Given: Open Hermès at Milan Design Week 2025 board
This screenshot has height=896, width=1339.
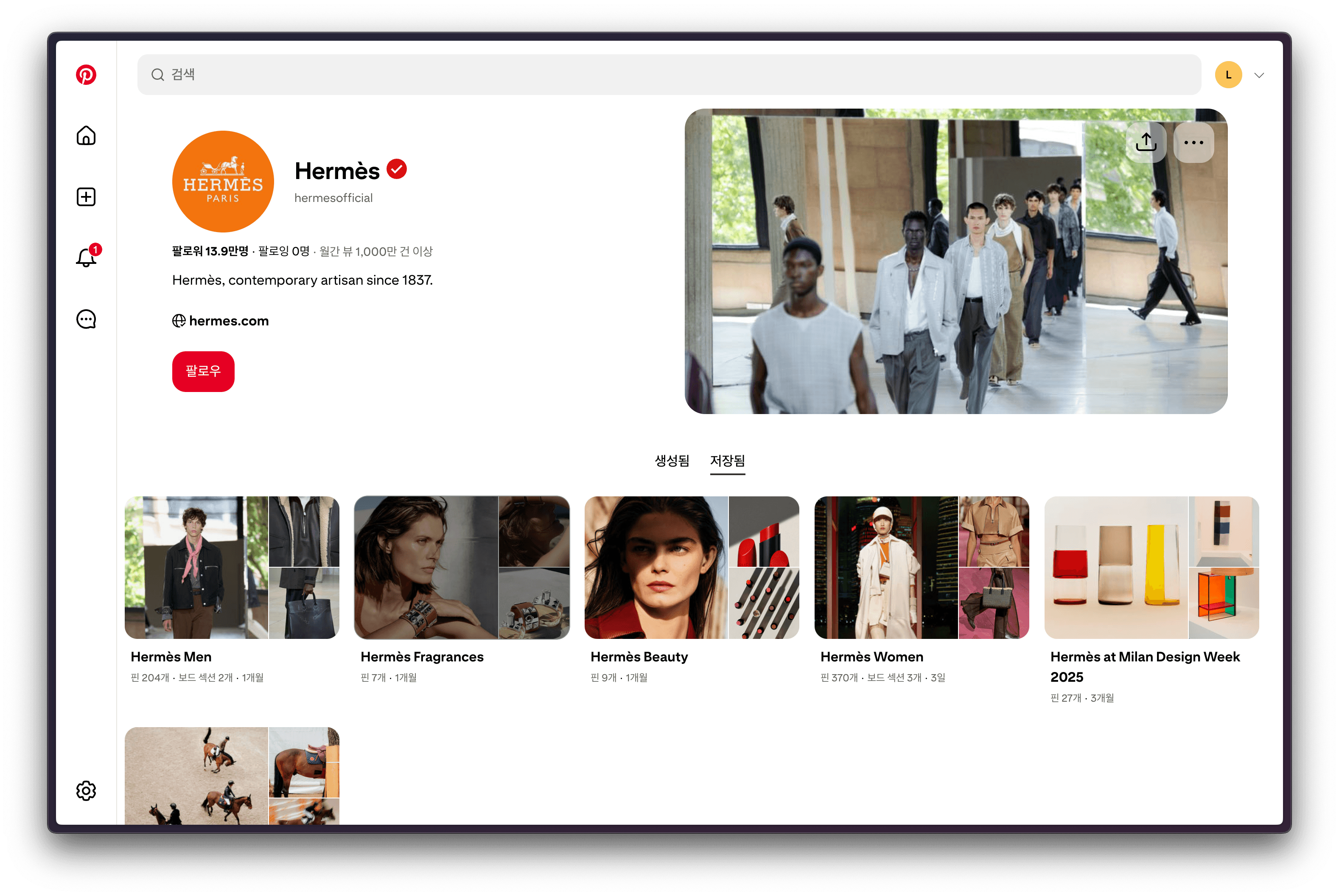Looking at the screenshot, I should (1151, 568).
